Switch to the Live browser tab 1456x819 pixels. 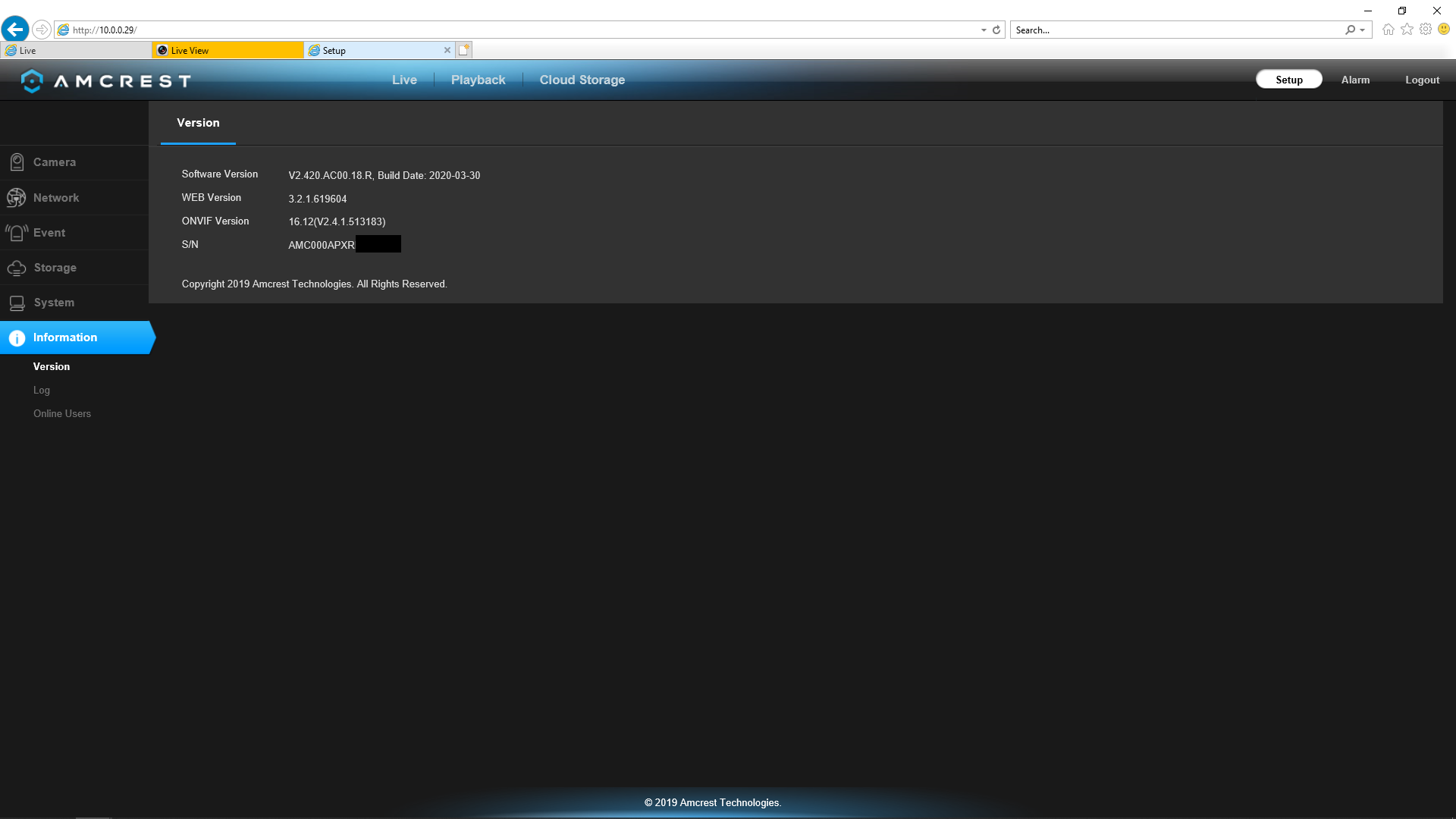click(76, 50)
